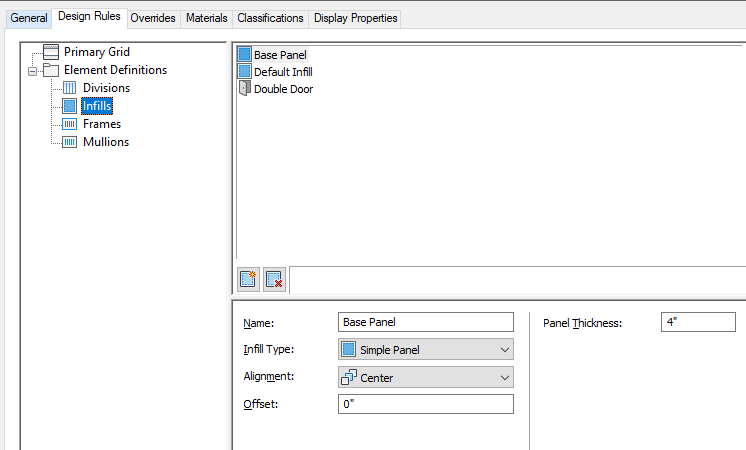Click the Offset input field
The image size is (746, 450).
click(x=426, y=404)
